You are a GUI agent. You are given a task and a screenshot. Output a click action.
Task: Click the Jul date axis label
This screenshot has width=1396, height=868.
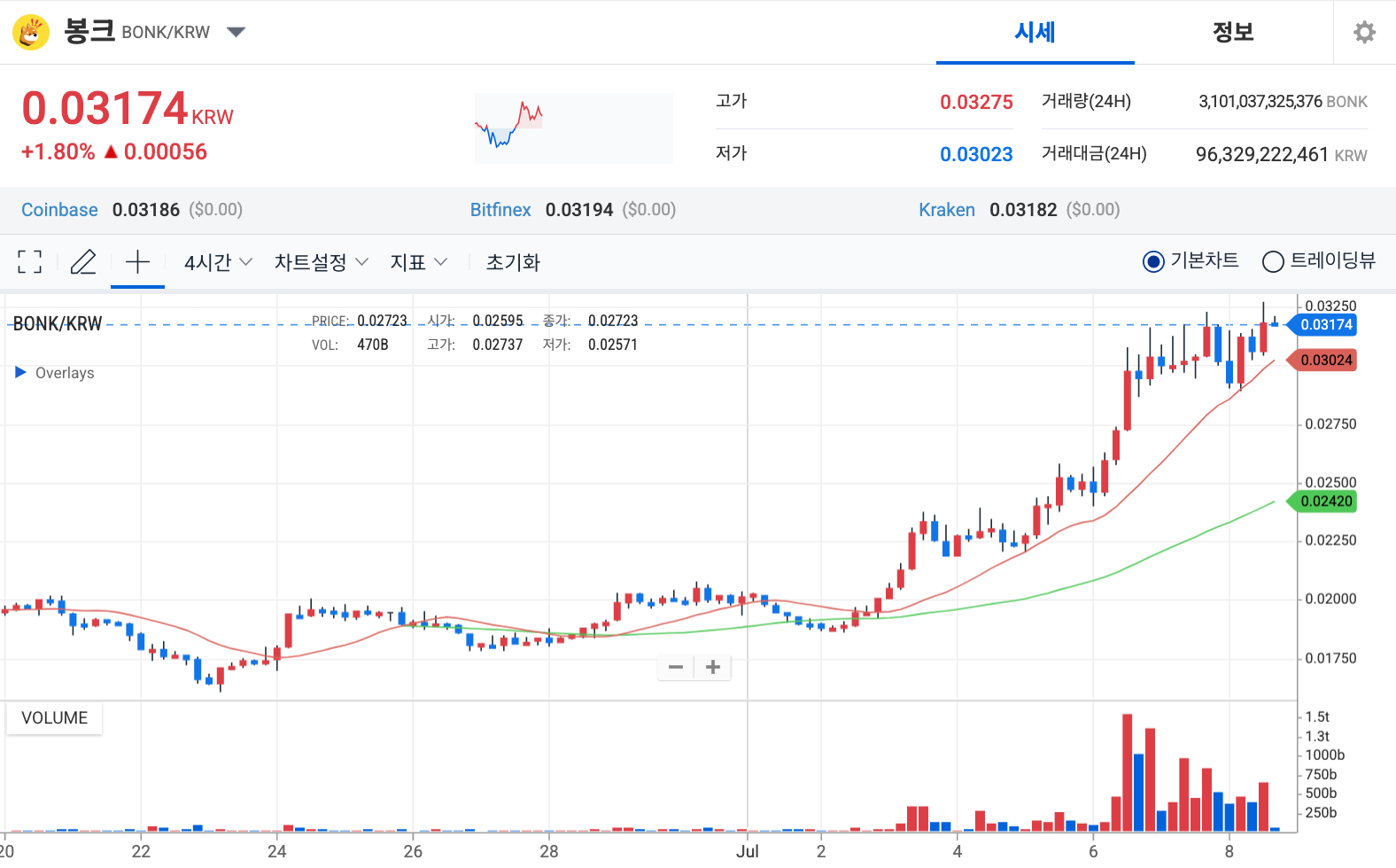click(748, 851)
